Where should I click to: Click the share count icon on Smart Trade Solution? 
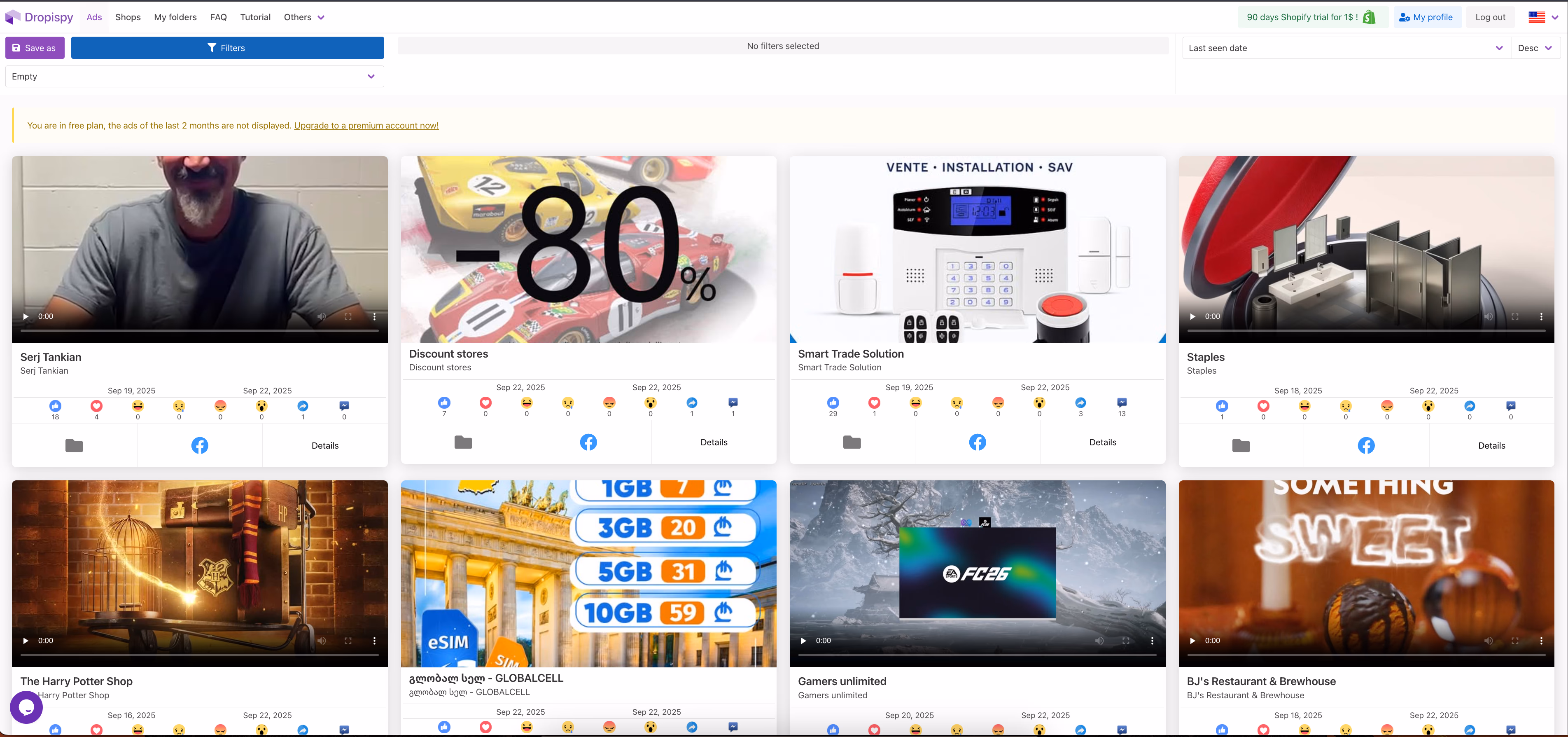point(1081,402)
